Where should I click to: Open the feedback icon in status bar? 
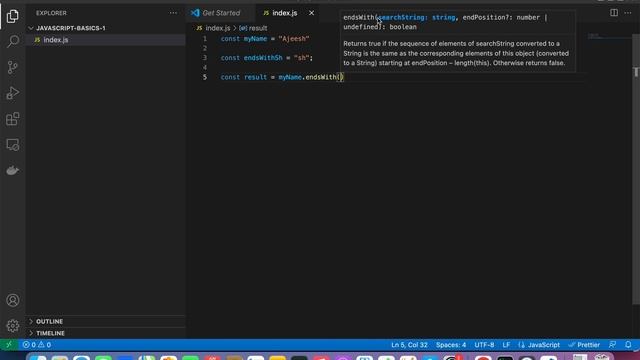(613, 345)
